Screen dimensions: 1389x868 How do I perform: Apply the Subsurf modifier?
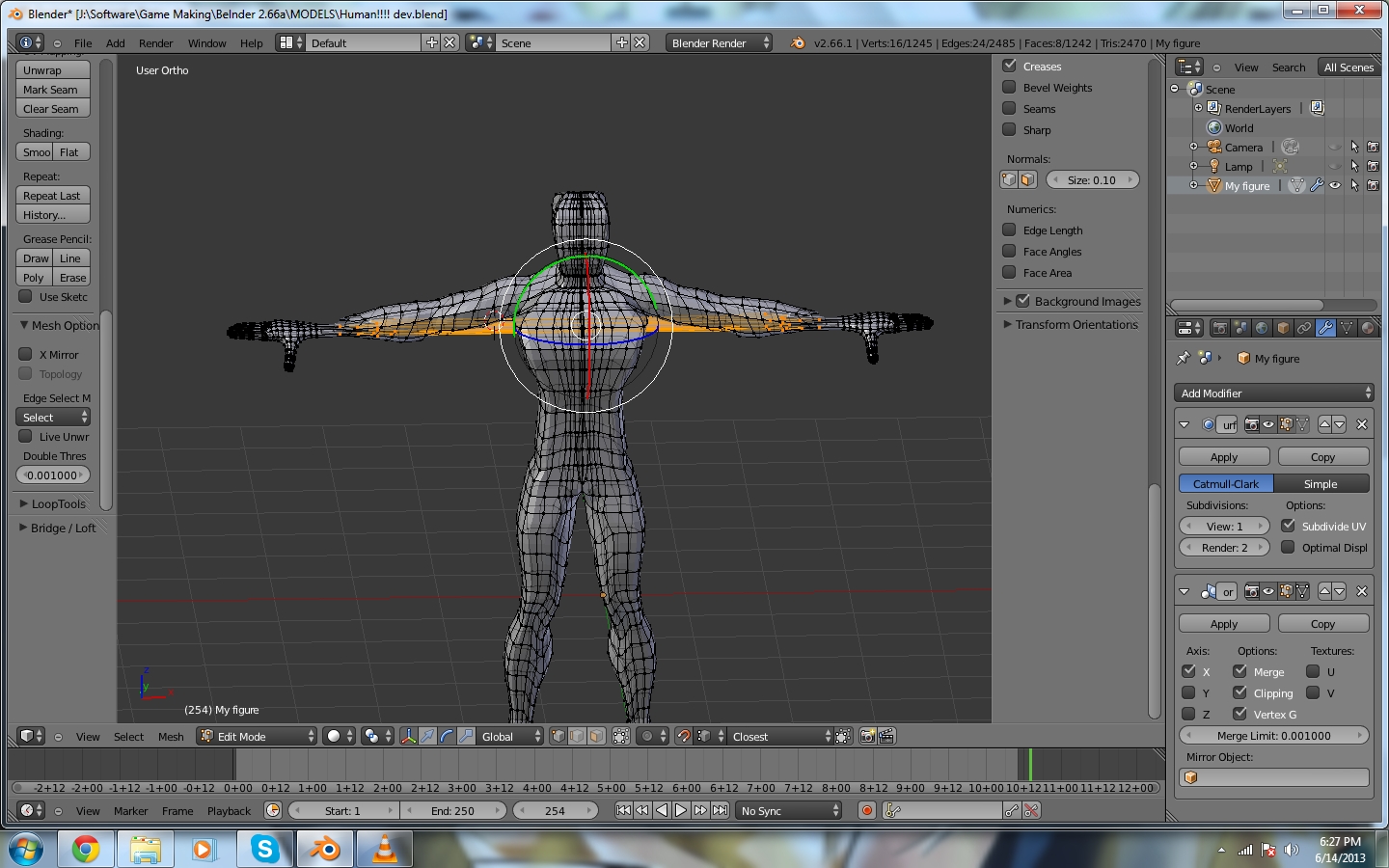tap(1224, 456)
